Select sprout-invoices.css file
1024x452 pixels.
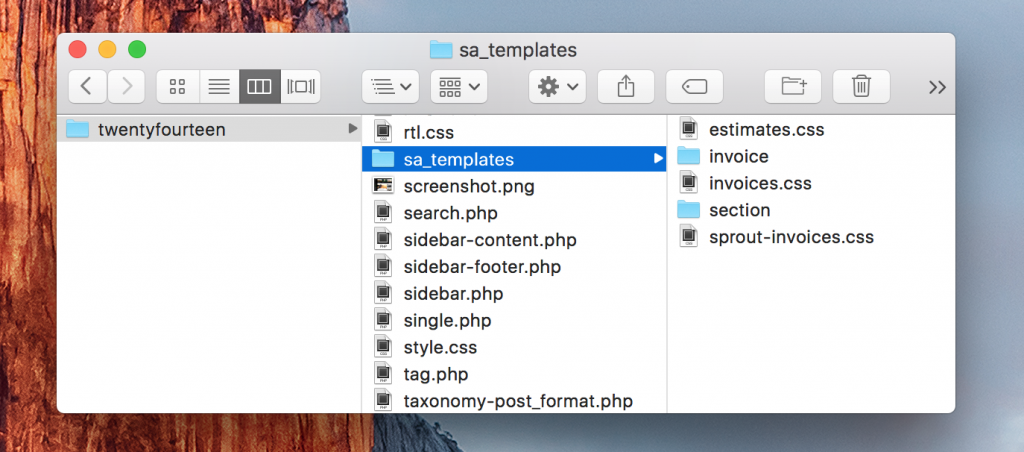(x=810, y=236)
